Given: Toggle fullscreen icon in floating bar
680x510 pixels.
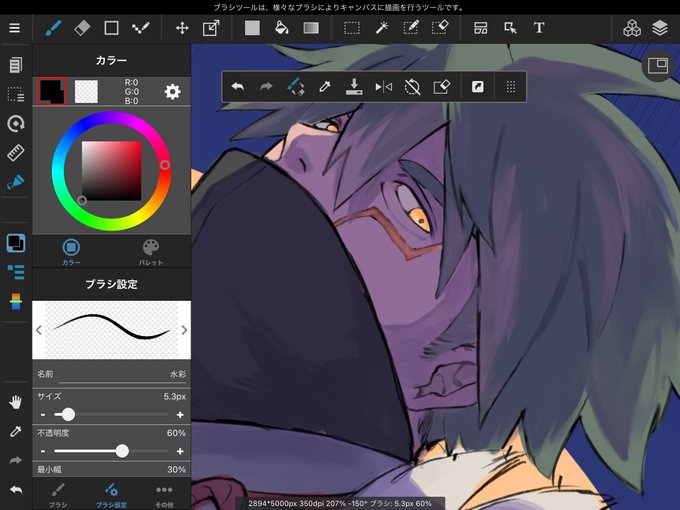Looking at the screenshot, I should (477, 87).
